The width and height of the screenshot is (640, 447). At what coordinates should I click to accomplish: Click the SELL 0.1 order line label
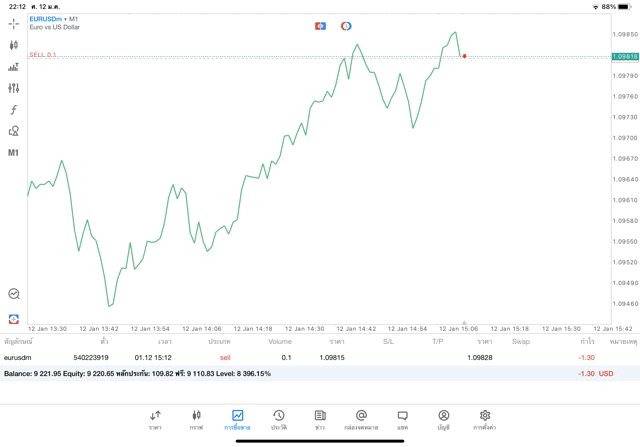click(x=43, y=55)
